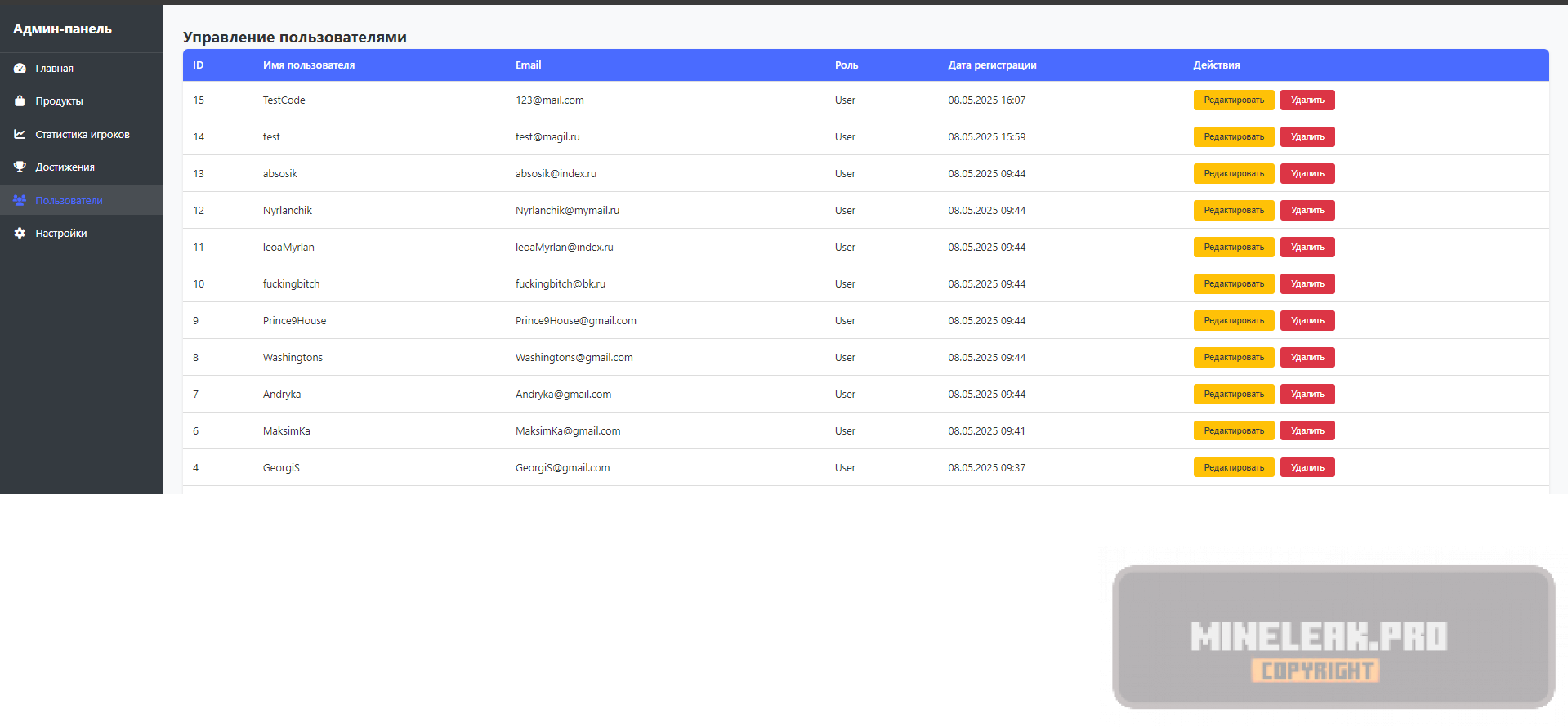Edit user leoaMyrlan

(1234, 247)
